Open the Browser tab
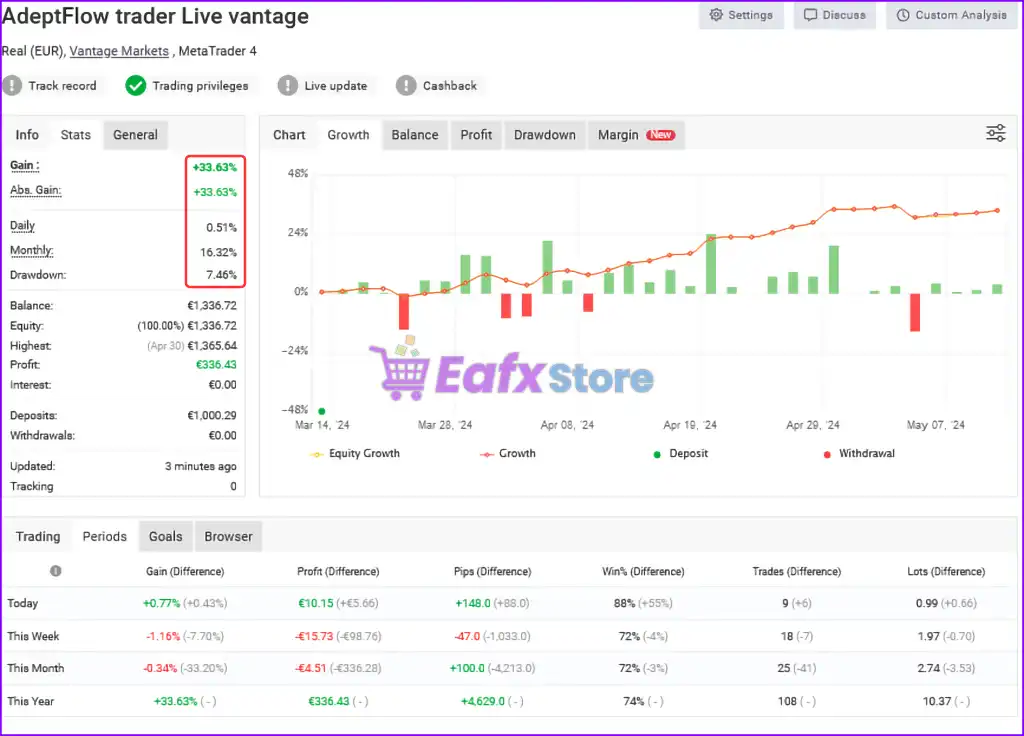Image resolution: width=1024 pixels, height=736 pixels. pos(228,536)
